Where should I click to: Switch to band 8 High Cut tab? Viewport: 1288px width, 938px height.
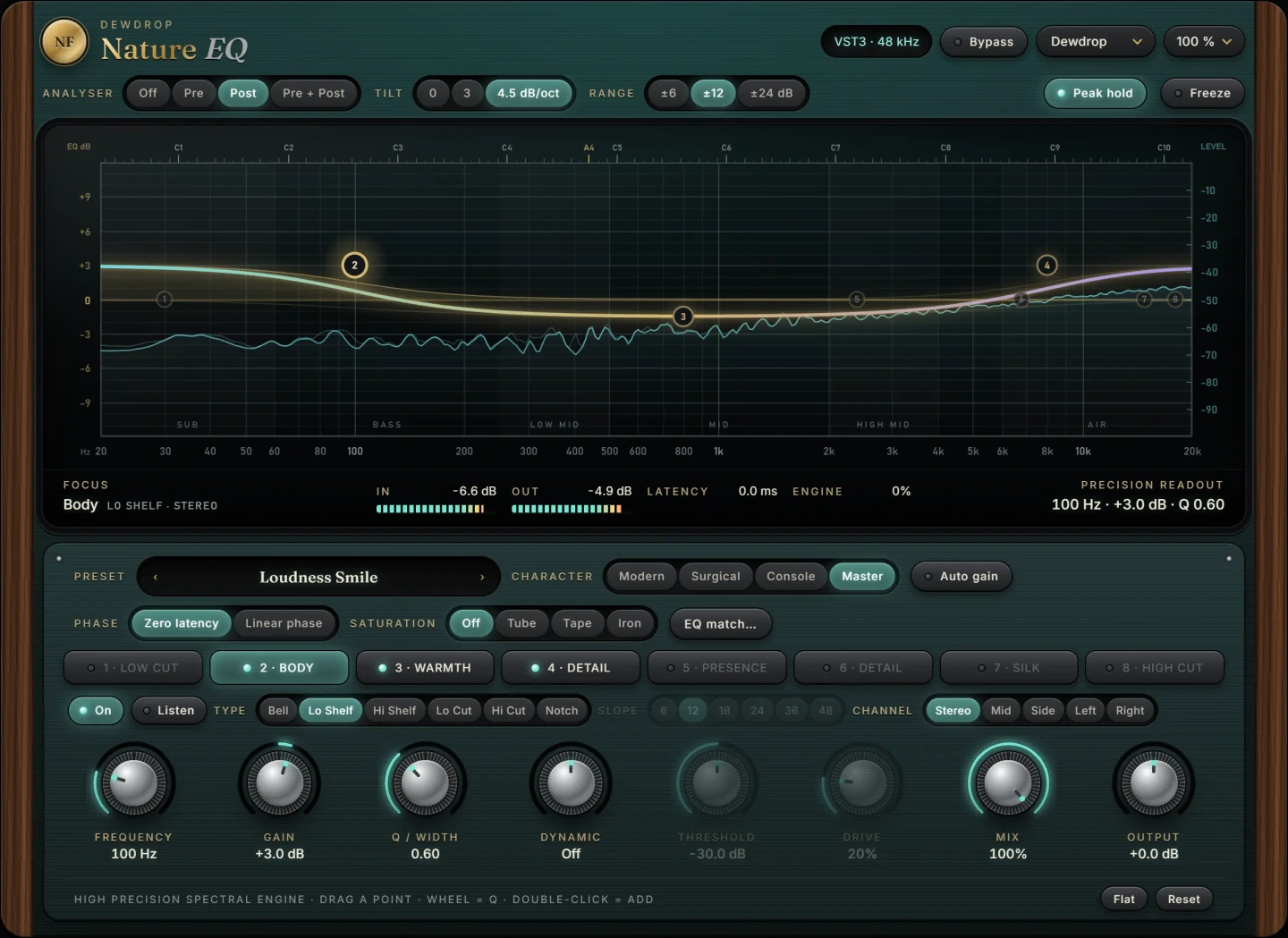click(x=1155, y=668)
